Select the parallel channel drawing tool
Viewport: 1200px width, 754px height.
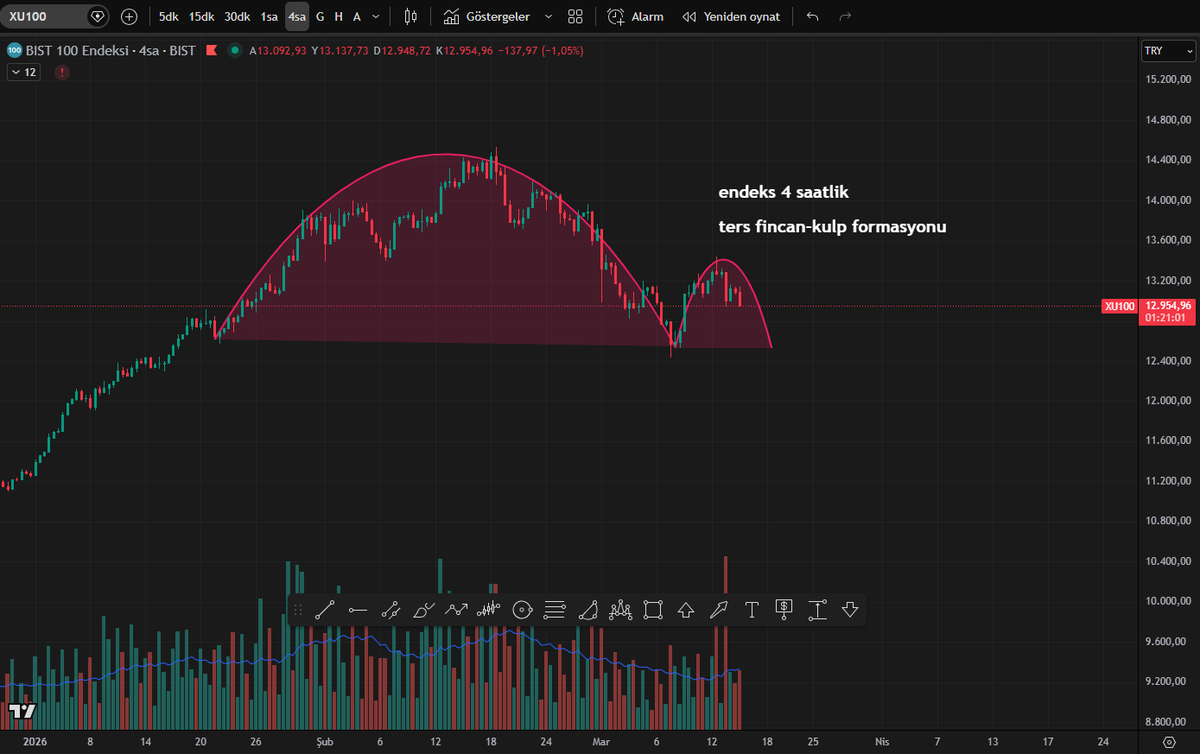click(391, 609)
